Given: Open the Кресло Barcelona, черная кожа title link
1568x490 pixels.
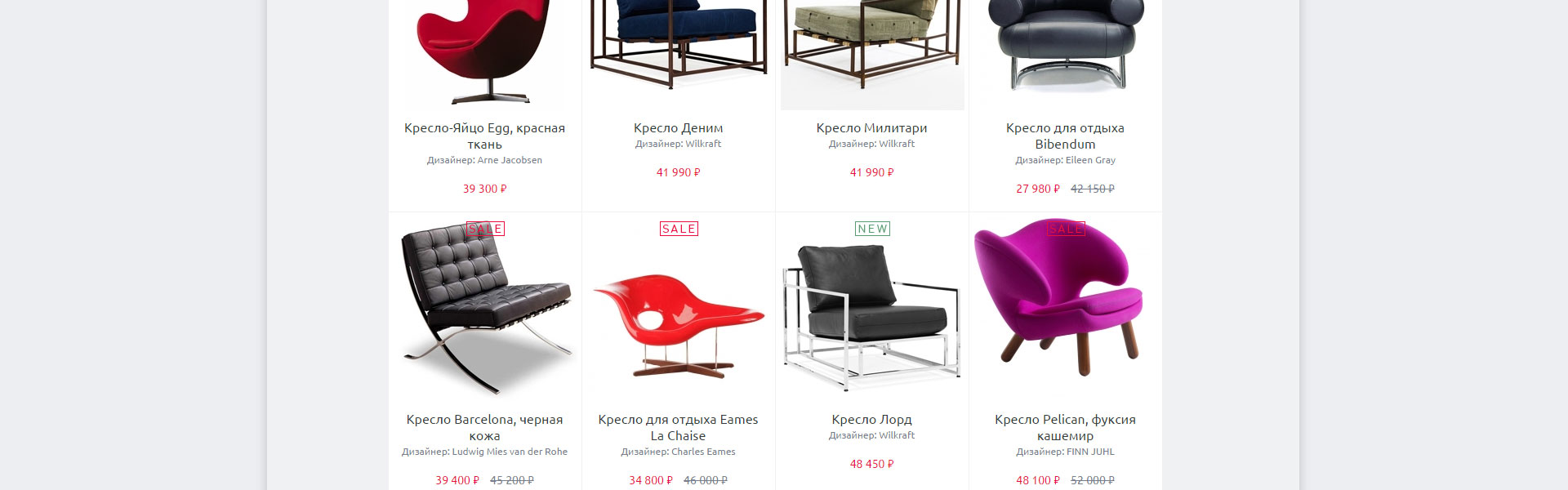Looking at the screenshot, I should coord(485,427).
